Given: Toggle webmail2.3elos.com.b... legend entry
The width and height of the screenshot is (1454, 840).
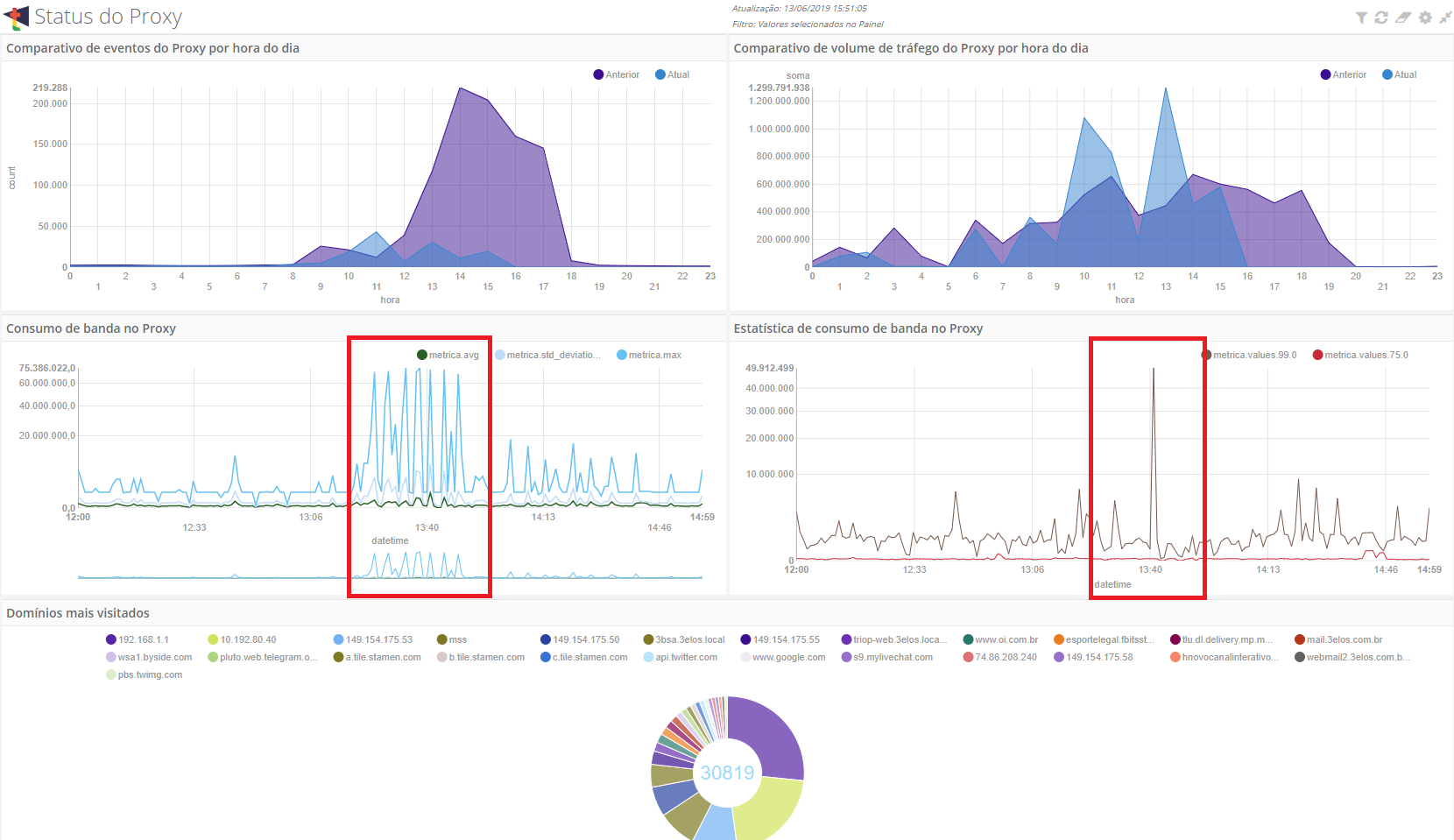Looking at the screenshot, I should (x=1352, y=657).
